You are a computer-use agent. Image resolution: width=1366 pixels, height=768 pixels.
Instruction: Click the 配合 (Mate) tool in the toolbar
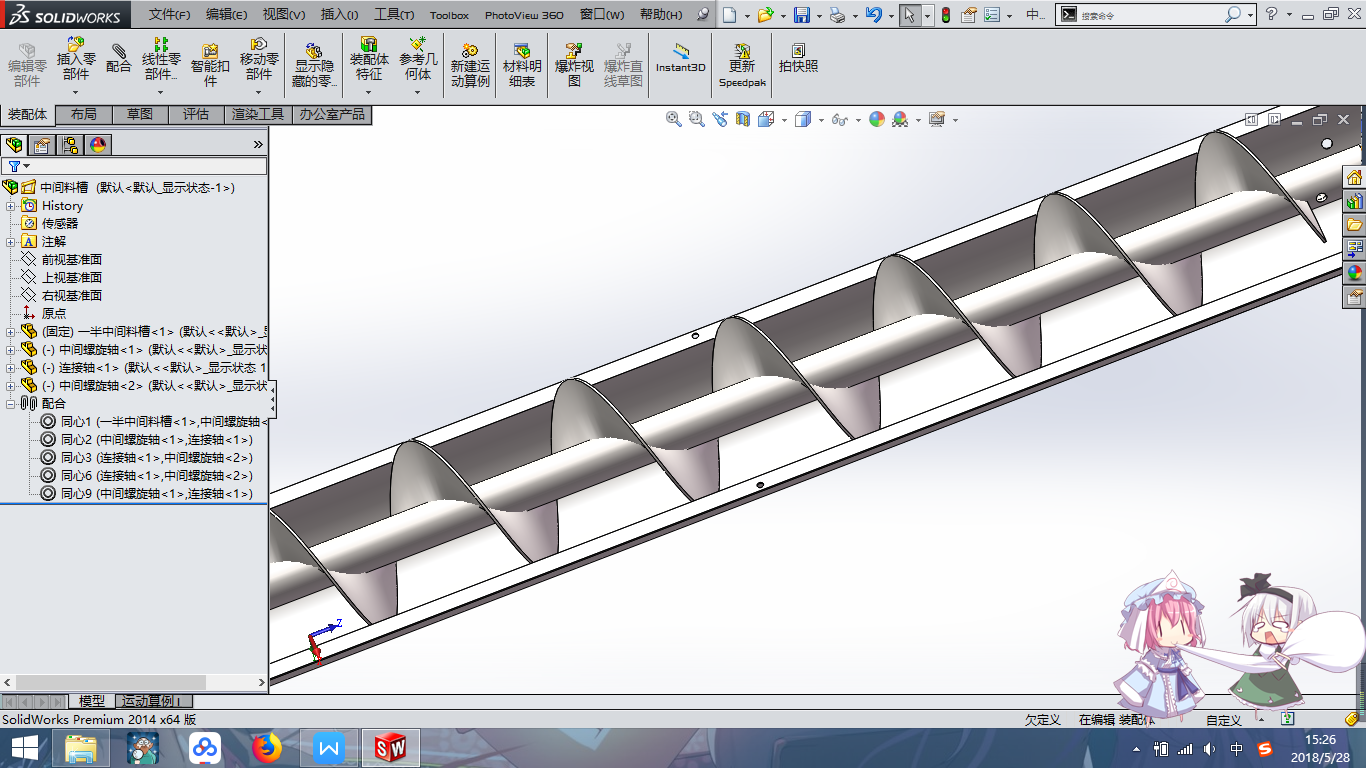click(119, 59)
